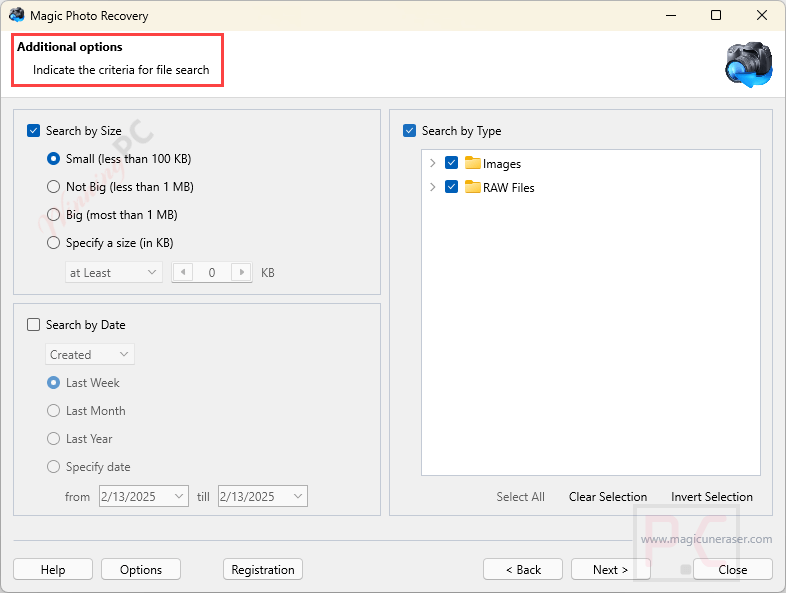Click the RAW Files folder icon
The width and height of the screenshot is (786, 593).
point(472,187)
